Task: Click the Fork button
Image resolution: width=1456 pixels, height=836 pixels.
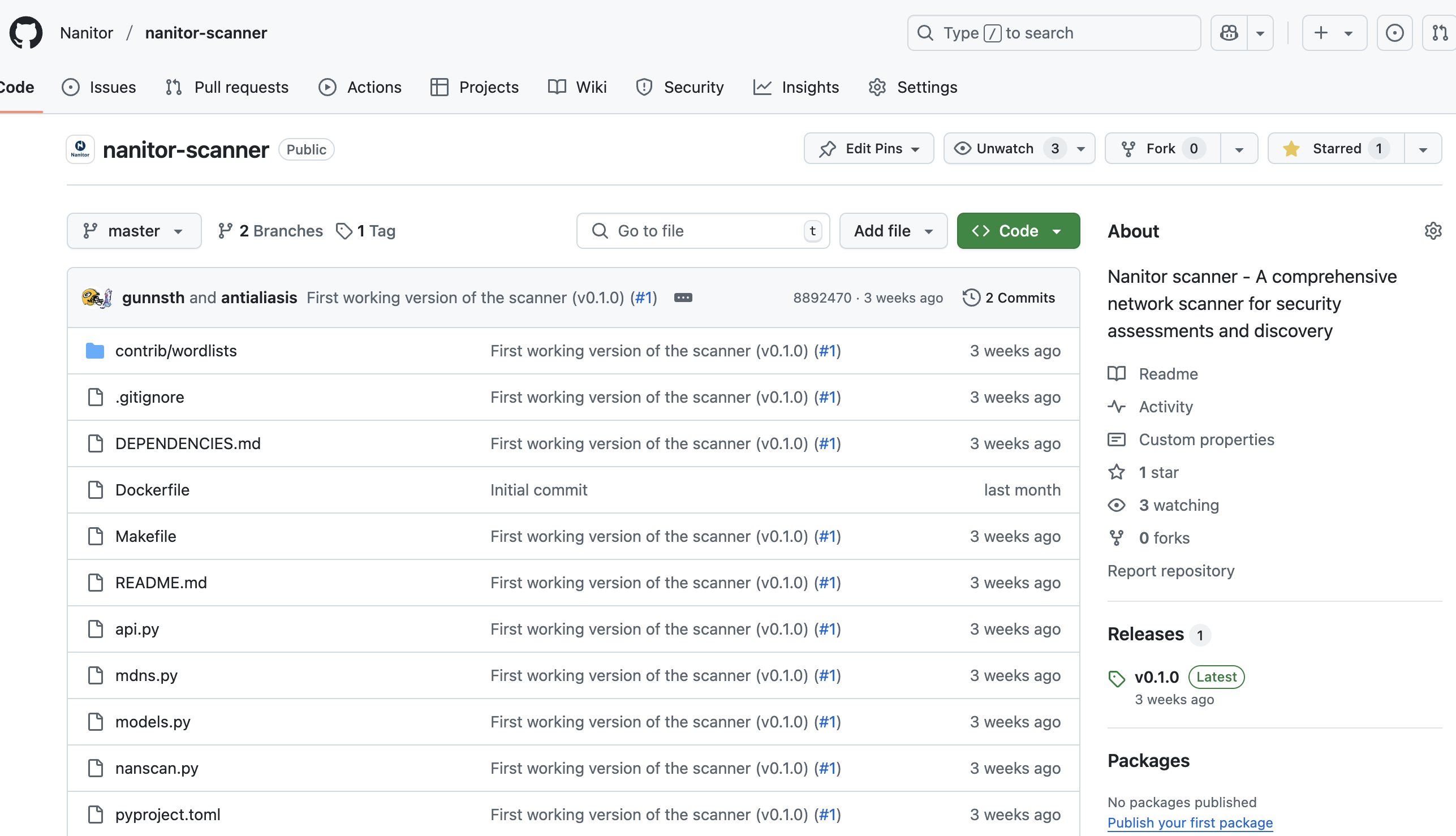Action: (x=1162, y=149)
